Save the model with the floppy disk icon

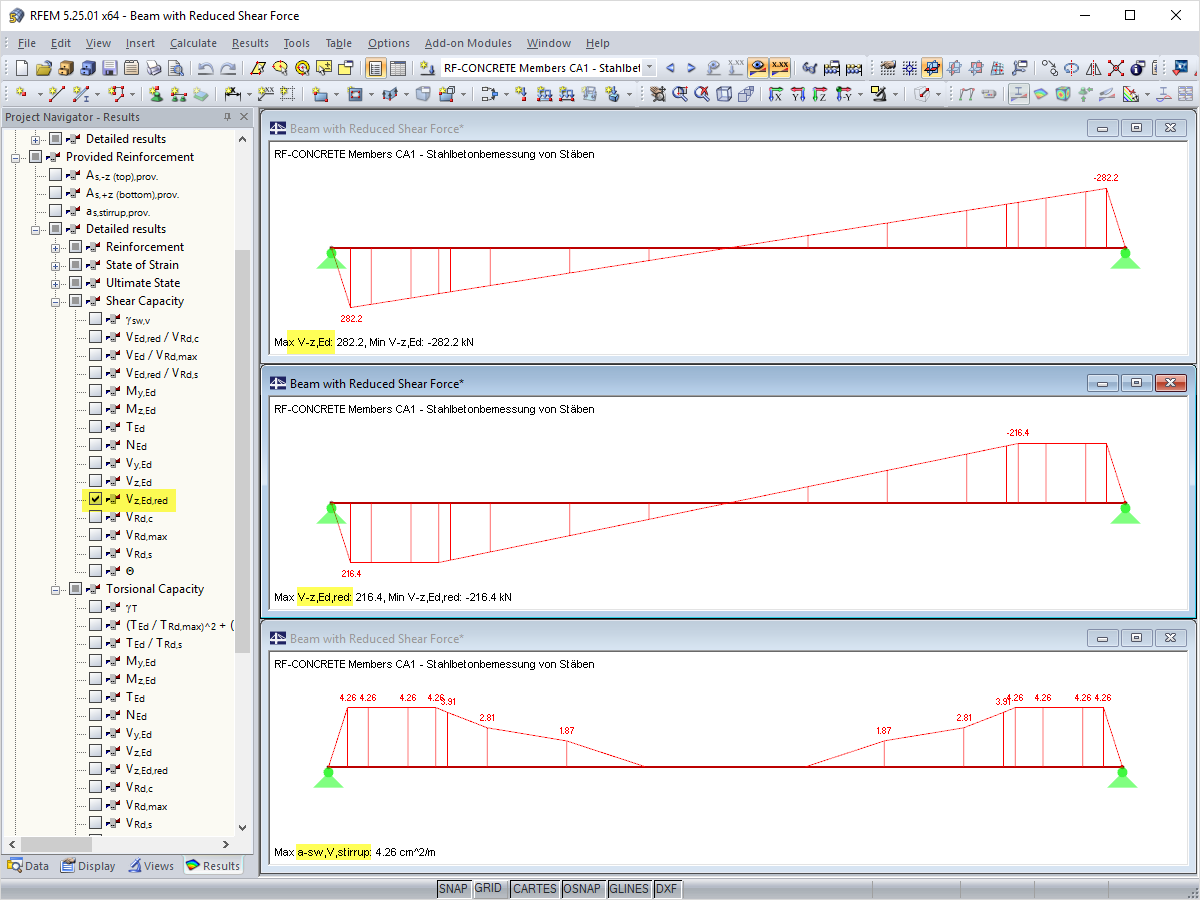tap(109, 68)
